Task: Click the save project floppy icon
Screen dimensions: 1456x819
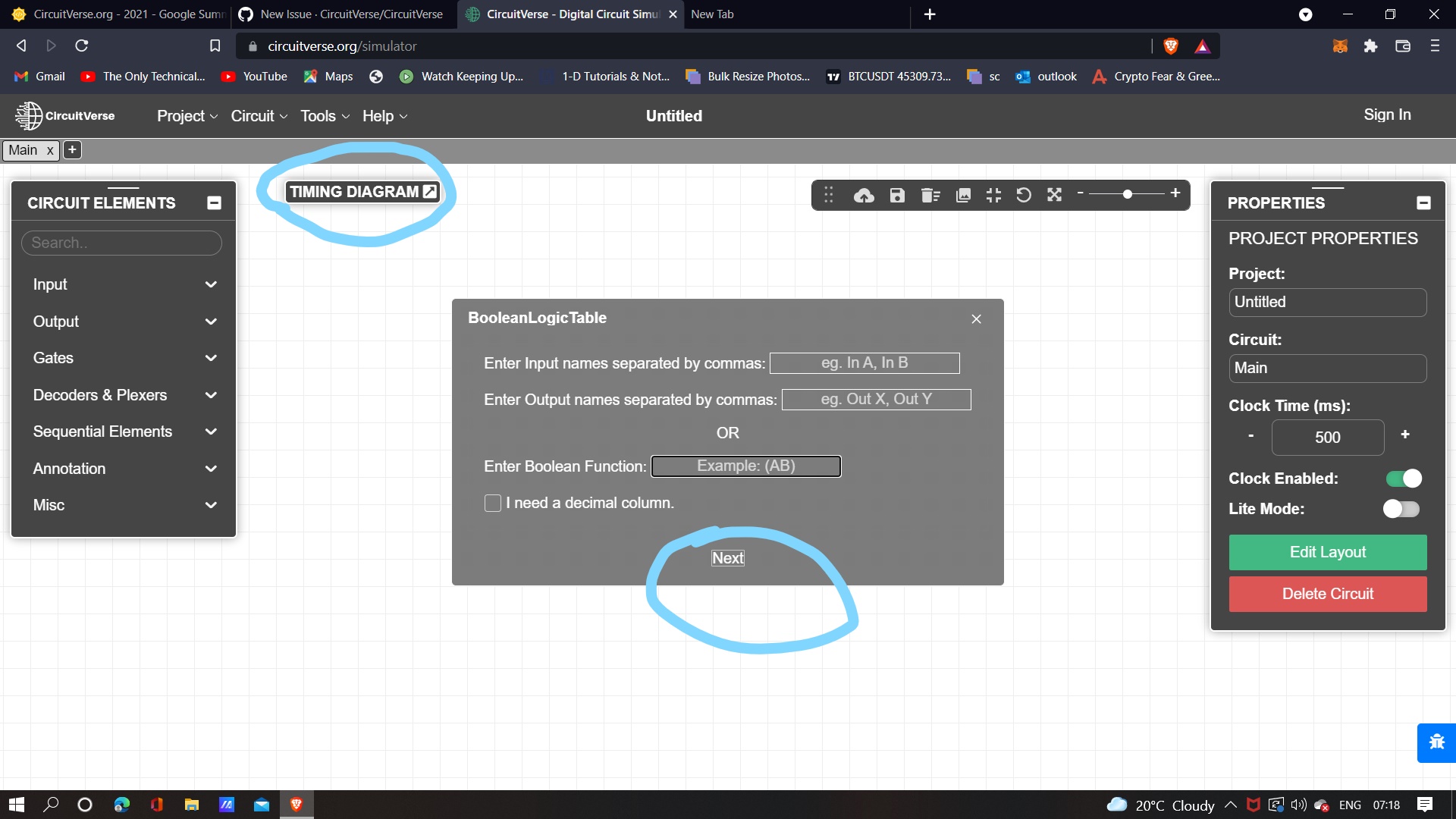Action: (897, 195)
